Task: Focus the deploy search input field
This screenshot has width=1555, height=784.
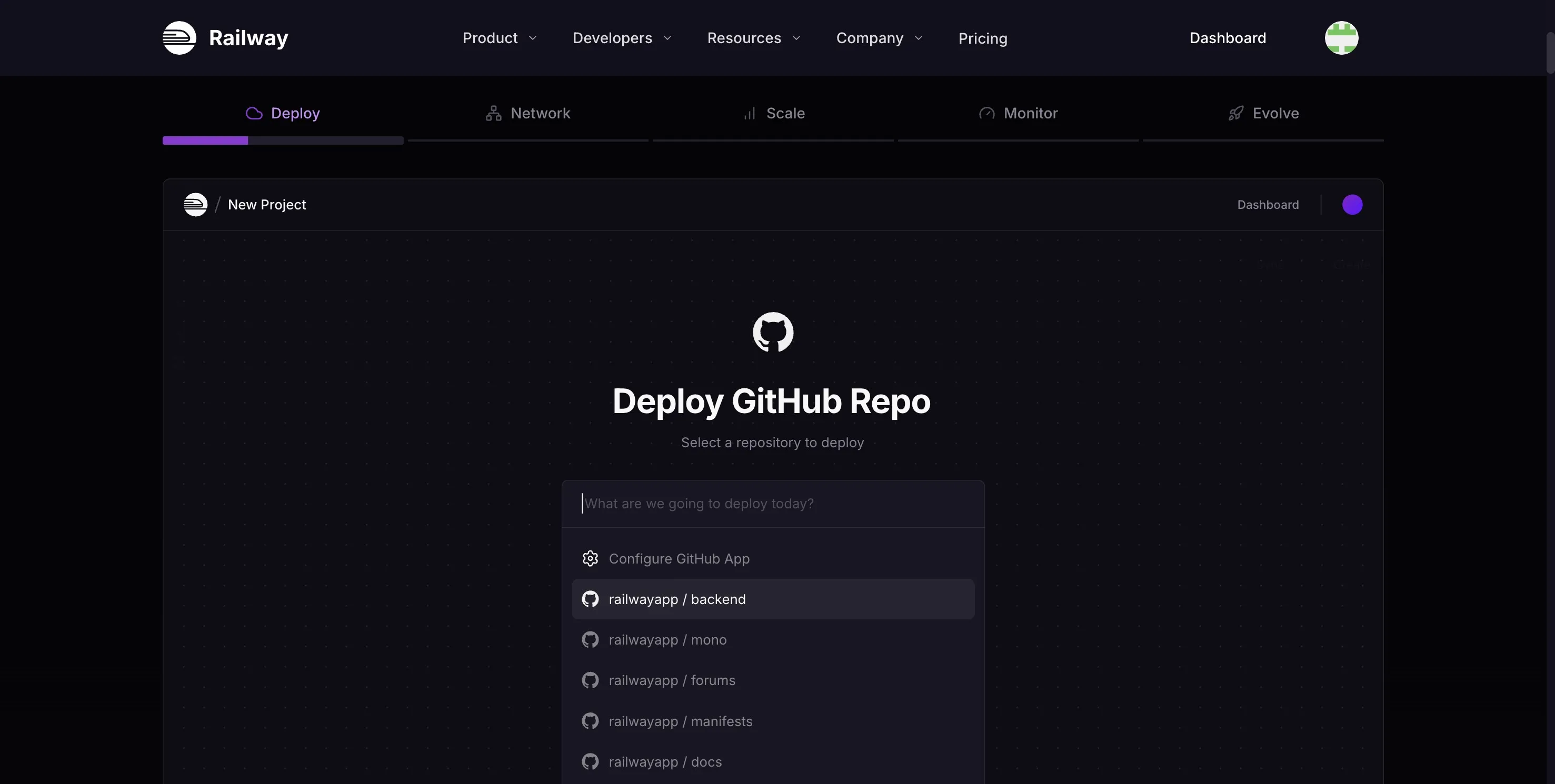Action: click(773, 504)
